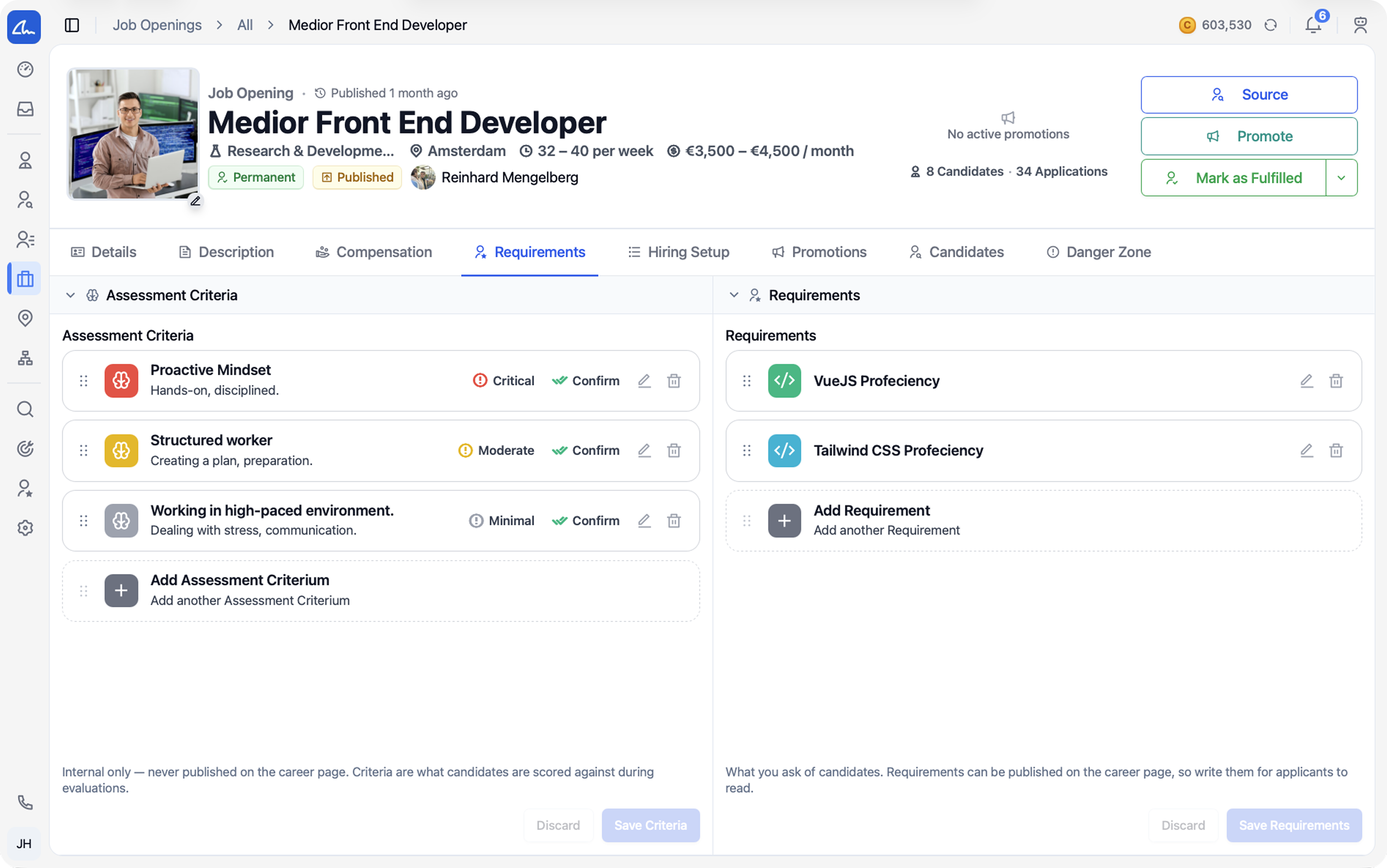Open the JH user avatar
This screenshot has width=1387, height=868.
[x=24, y=844]
